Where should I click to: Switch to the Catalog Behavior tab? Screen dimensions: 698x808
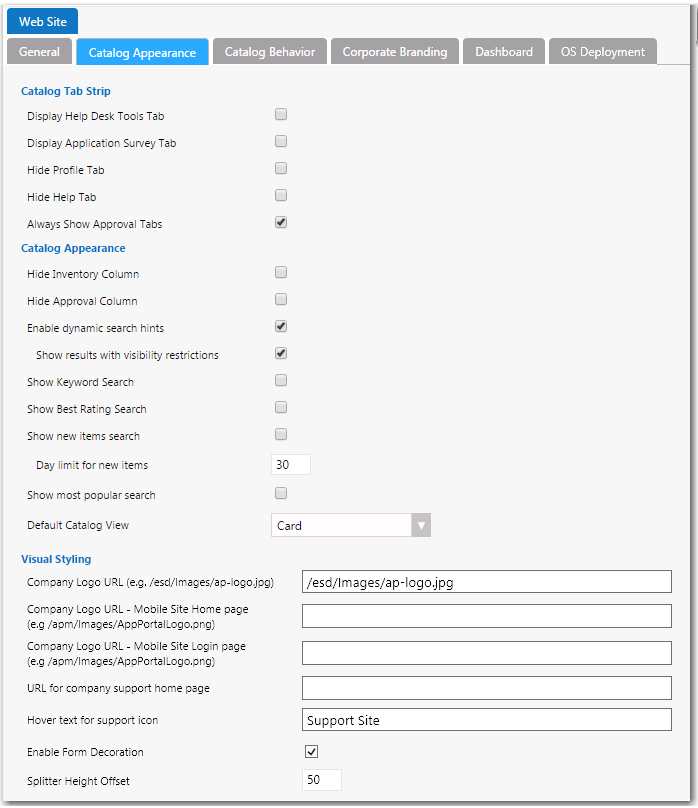269,50
